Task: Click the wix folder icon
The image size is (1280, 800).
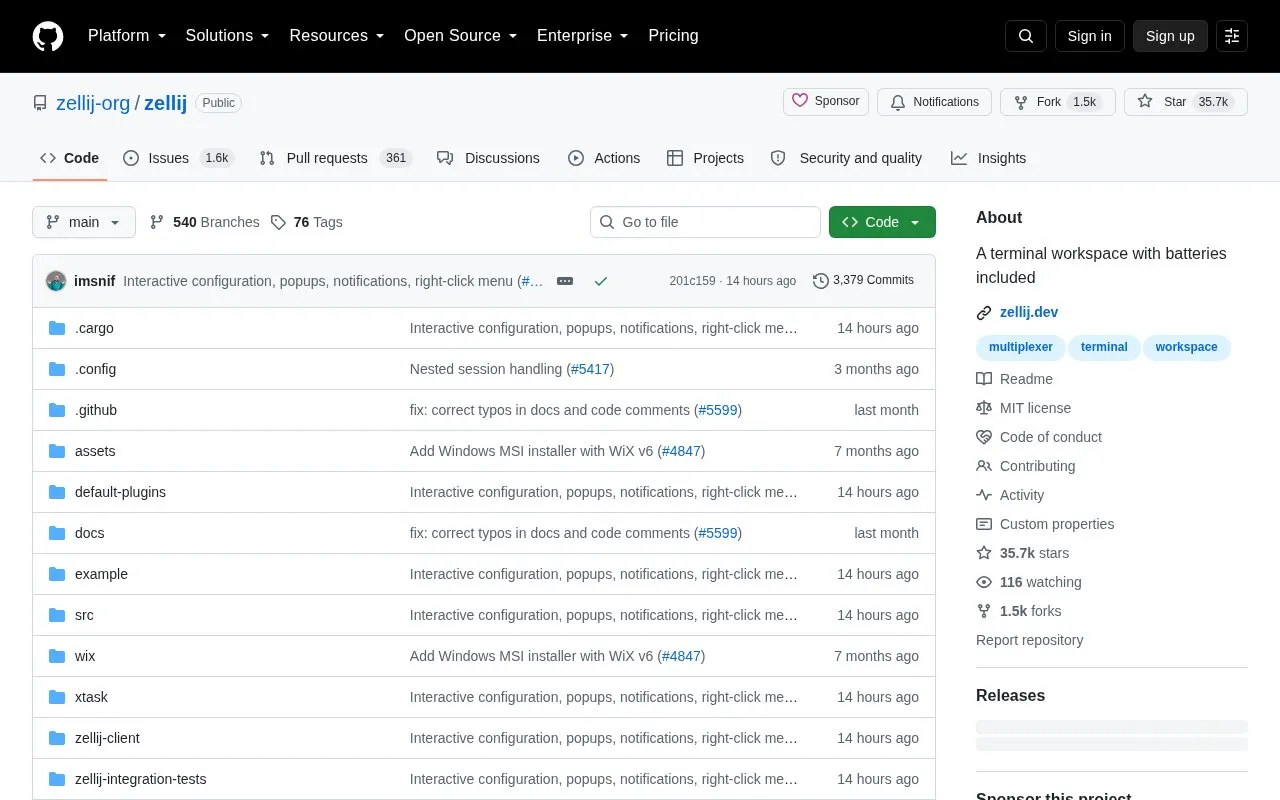Action: coord(57,656)
